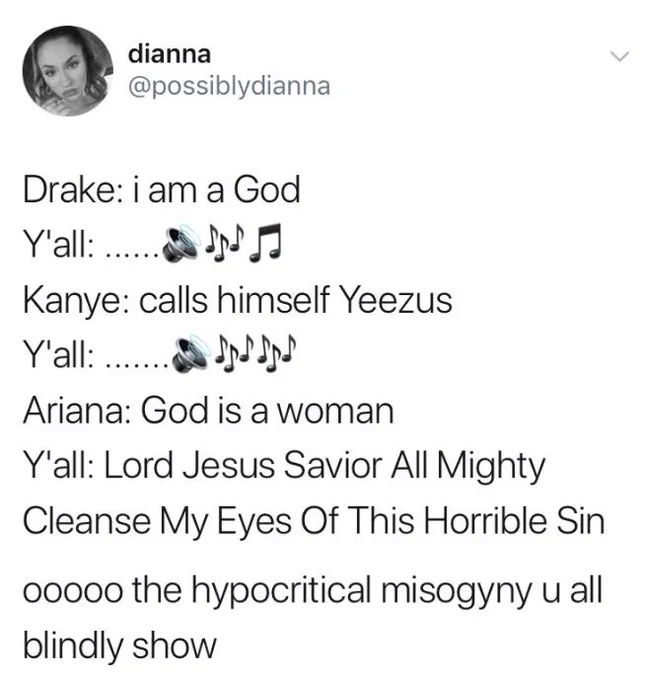Select the line "Drake: i am a God"
This screenshot has width=645, height=680.
[x=161, y=189]
